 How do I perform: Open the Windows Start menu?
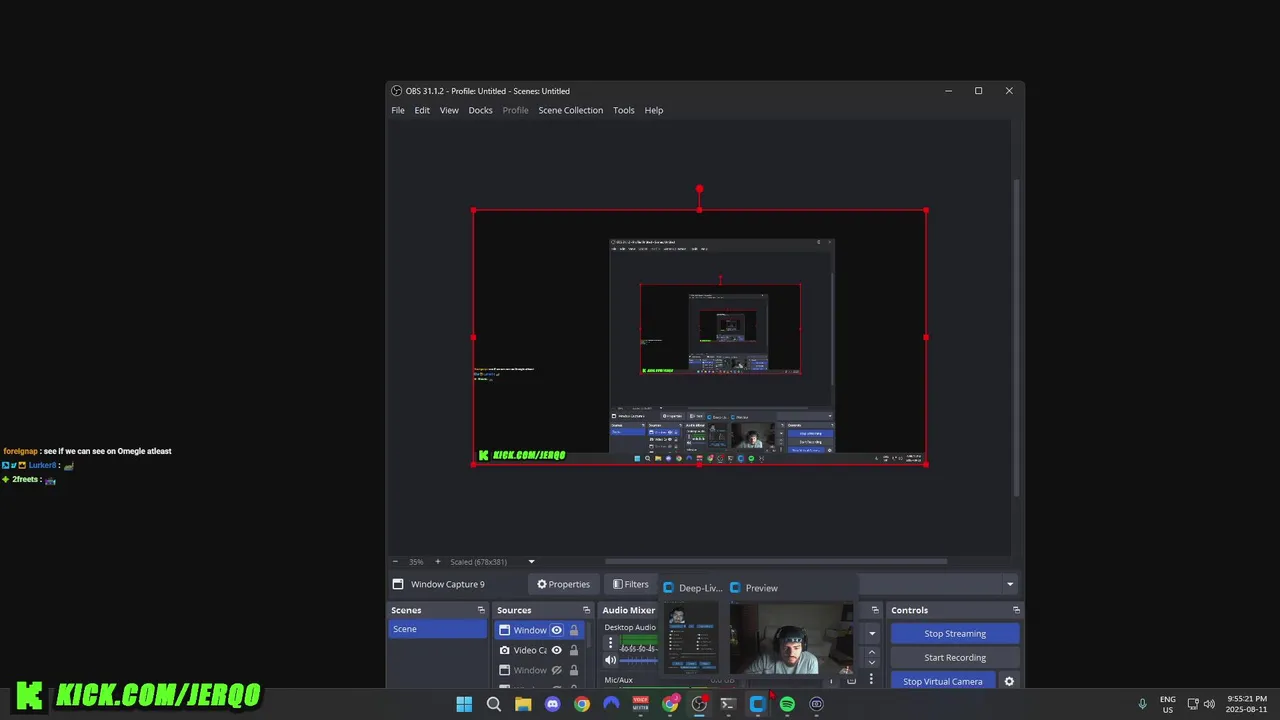coord(464,704)
